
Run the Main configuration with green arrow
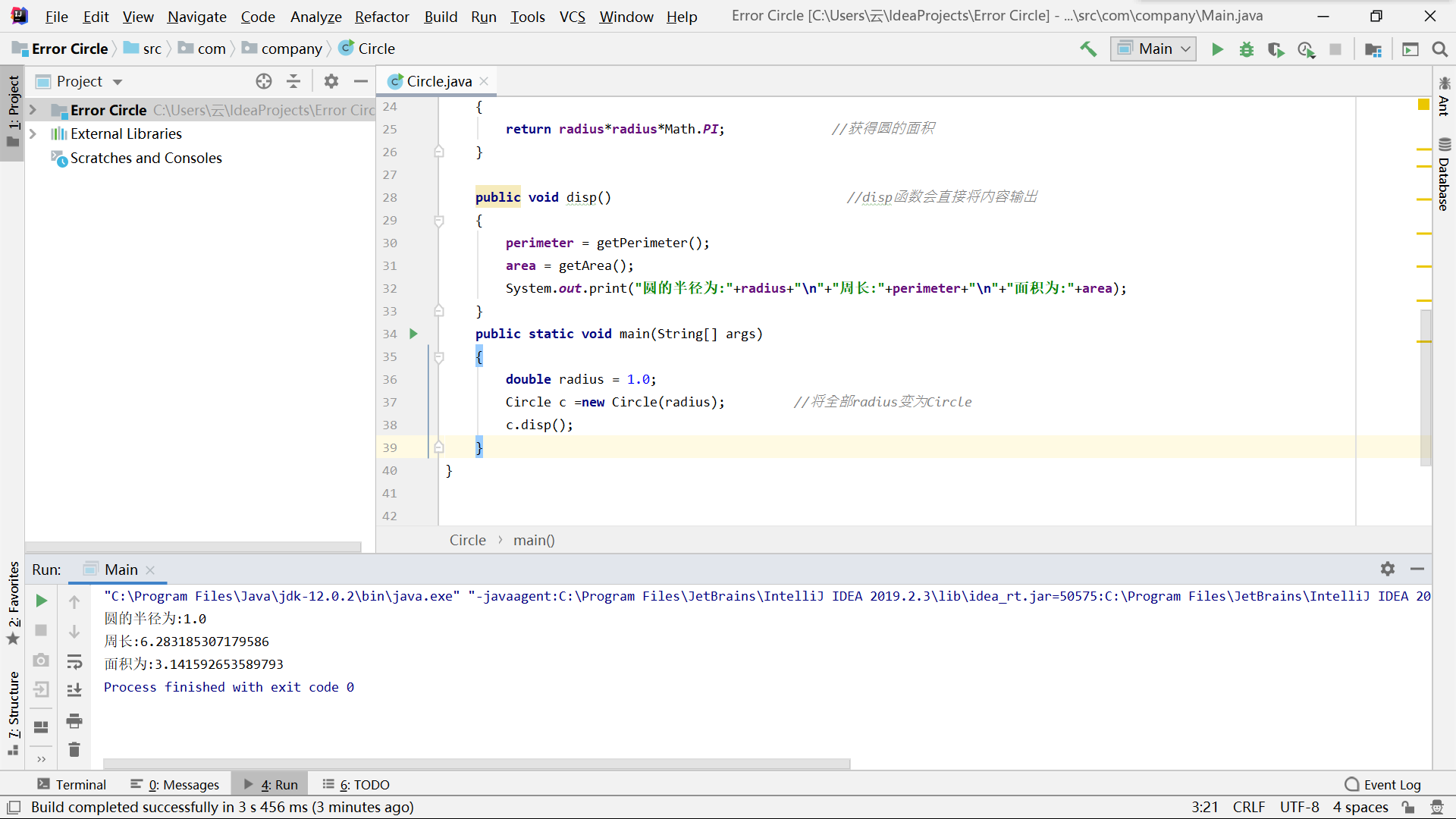coord(1217,49)
